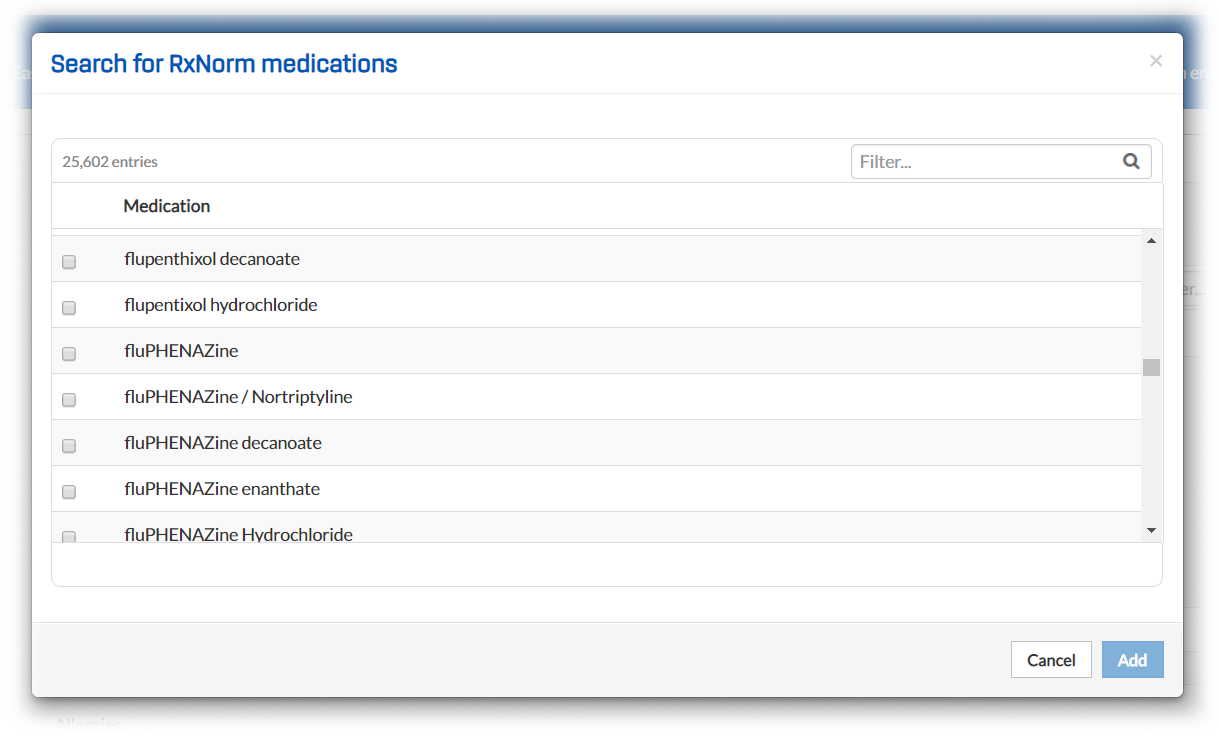Click the flupentixol hydrochloride row text

tap(221, 305)
